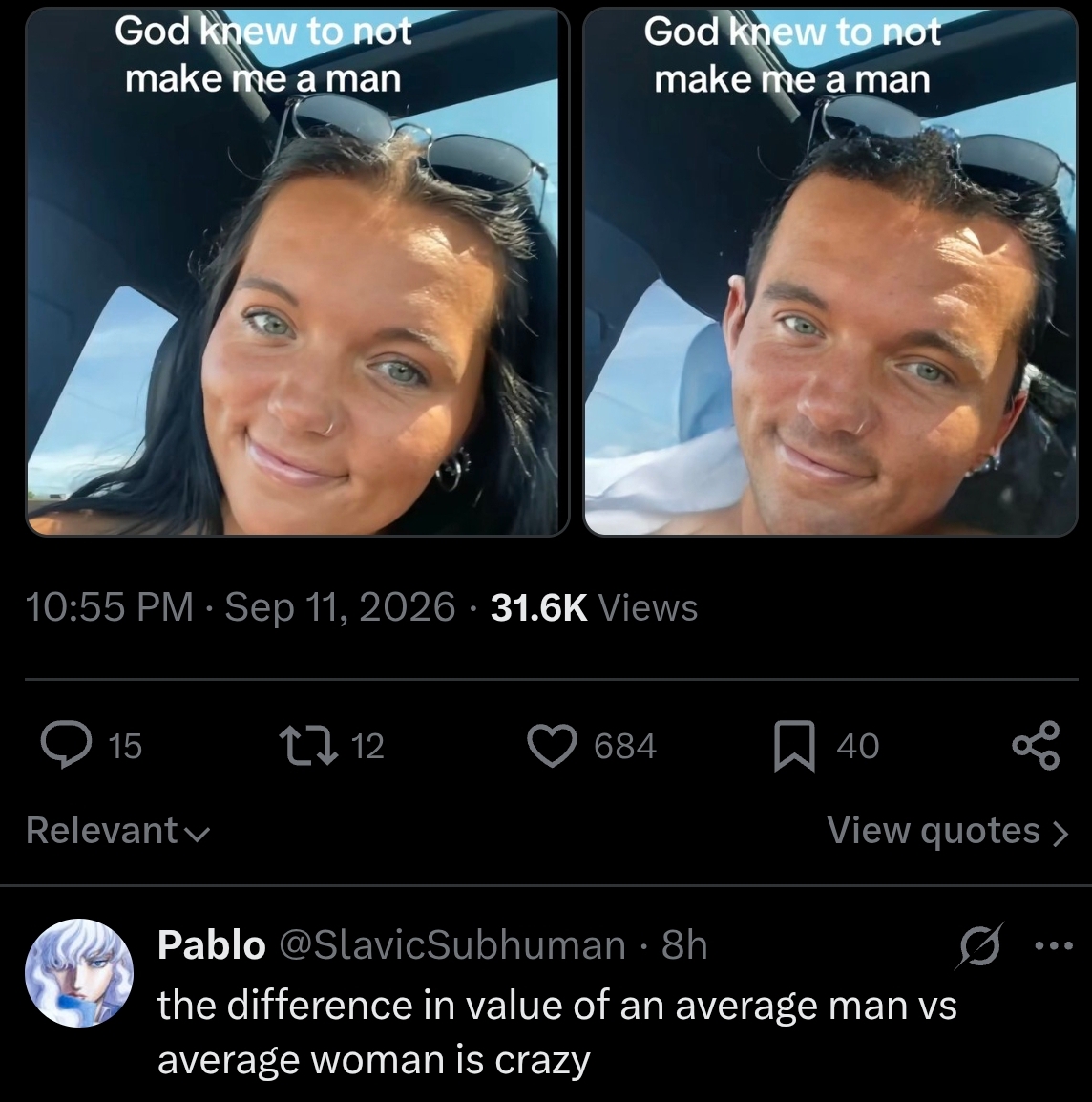Open the share icon

(x=1036, y=745)
